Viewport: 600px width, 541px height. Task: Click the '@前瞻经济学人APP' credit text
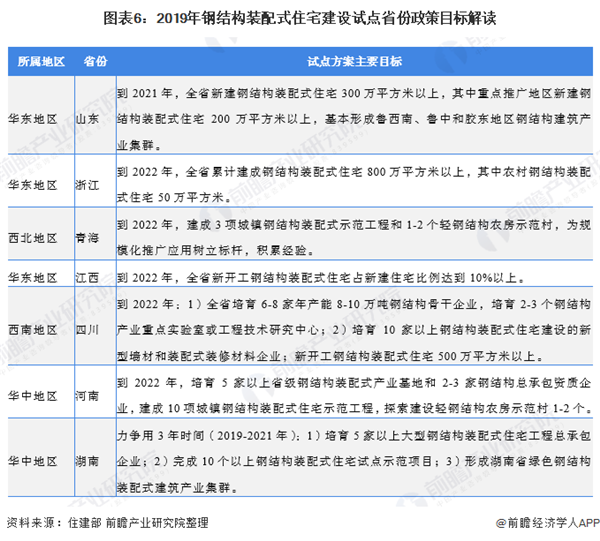click(x=548, y=523)
